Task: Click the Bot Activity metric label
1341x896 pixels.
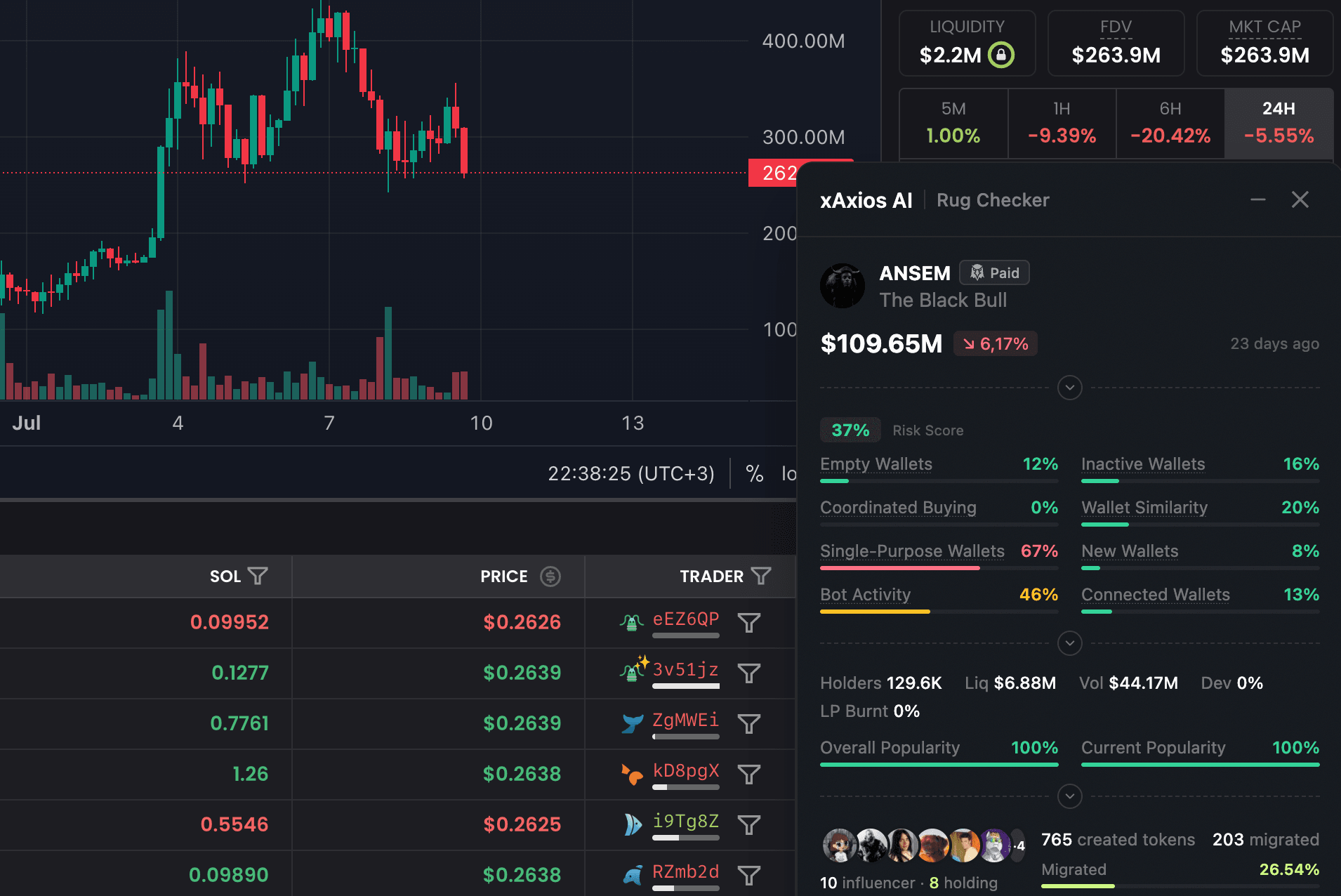Action: click(865, 595)
